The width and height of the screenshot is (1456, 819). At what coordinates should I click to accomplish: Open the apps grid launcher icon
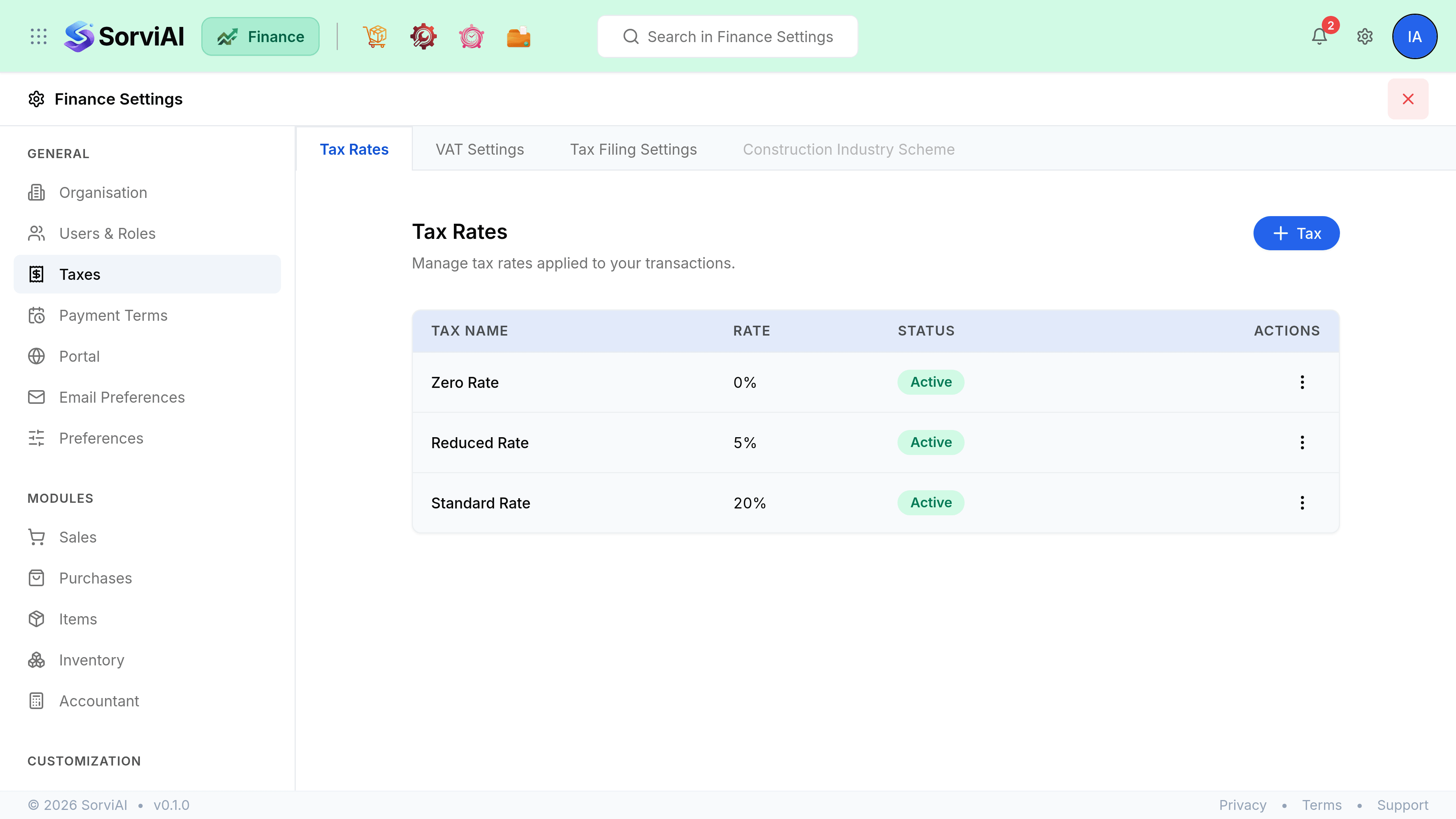tap(38, 37)
